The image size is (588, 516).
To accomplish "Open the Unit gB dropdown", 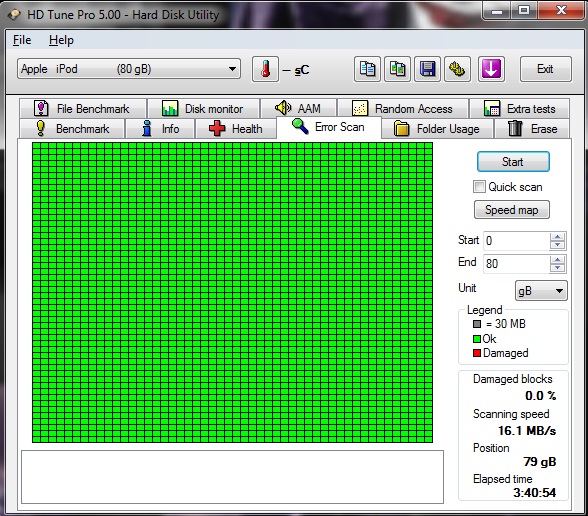I will click(x=541, y=291).
